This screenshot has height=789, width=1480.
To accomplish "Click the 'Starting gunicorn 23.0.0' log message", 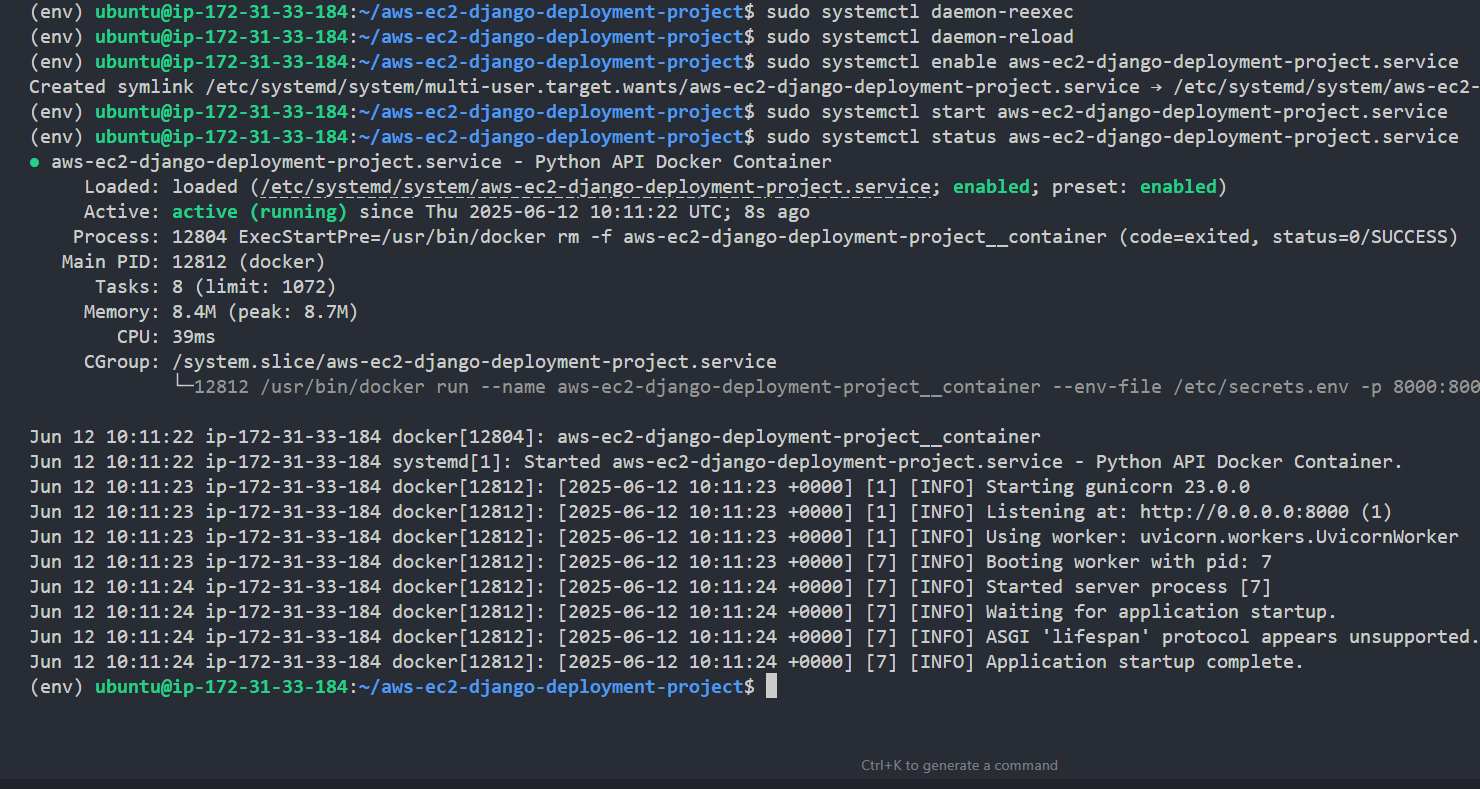I will tap(1117, 487).
